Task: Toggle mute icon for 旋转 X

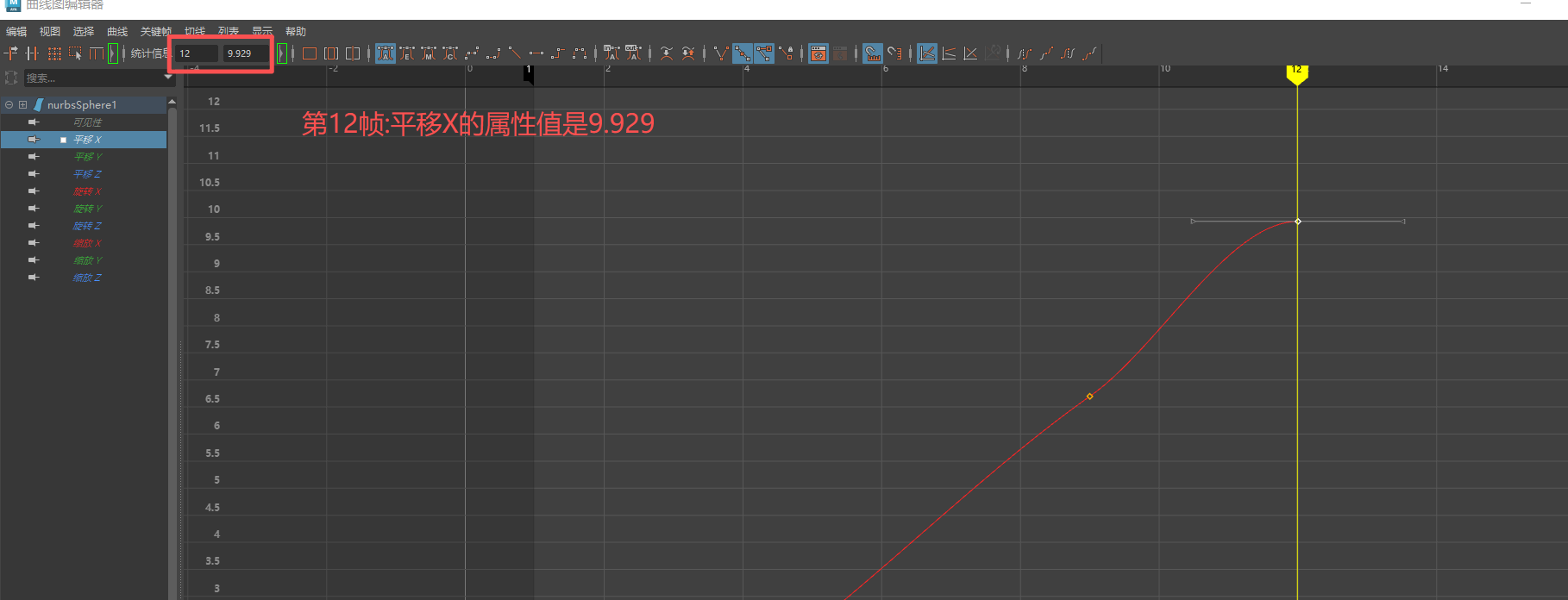Action: [x=34, y=191]
